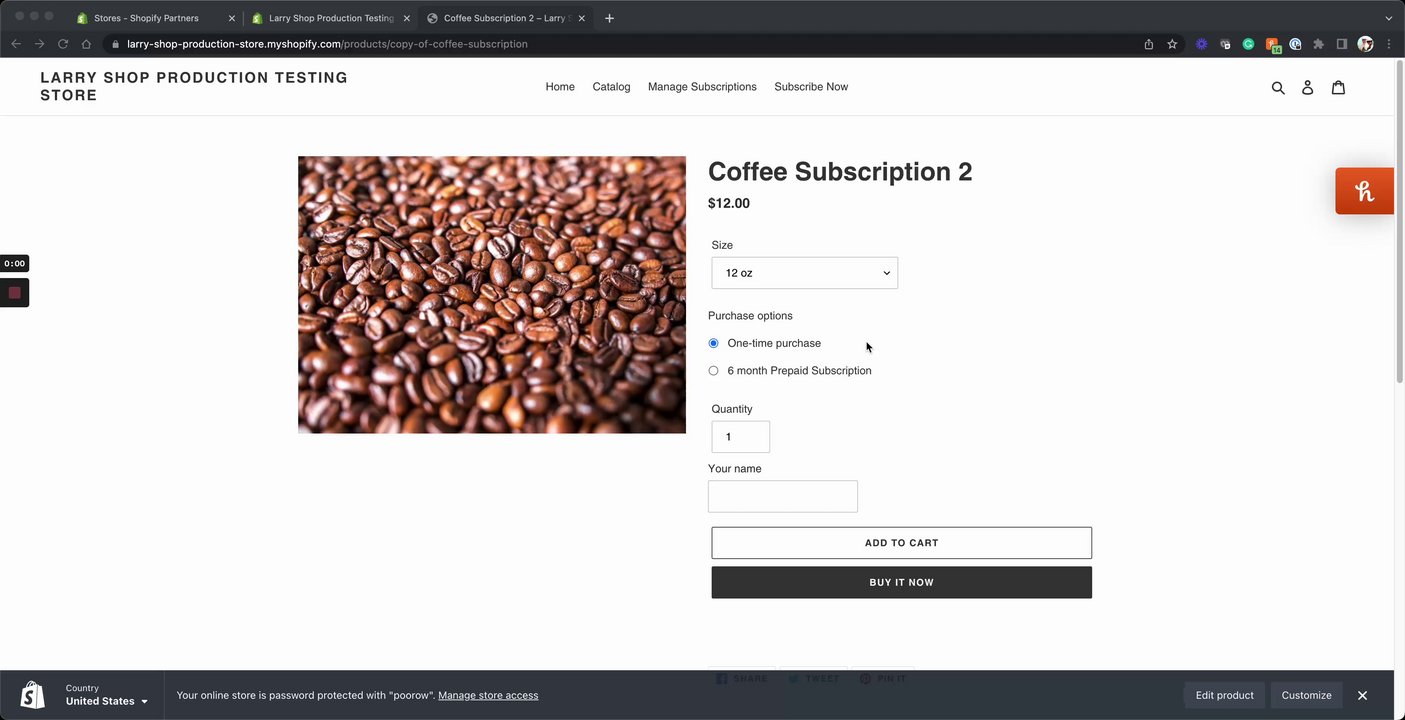Image resolution: width=1405 pixels, height=720 pixels.
Task: Click the Larry Shop Production Testing Store title
Action: click(x=194, y=86)
